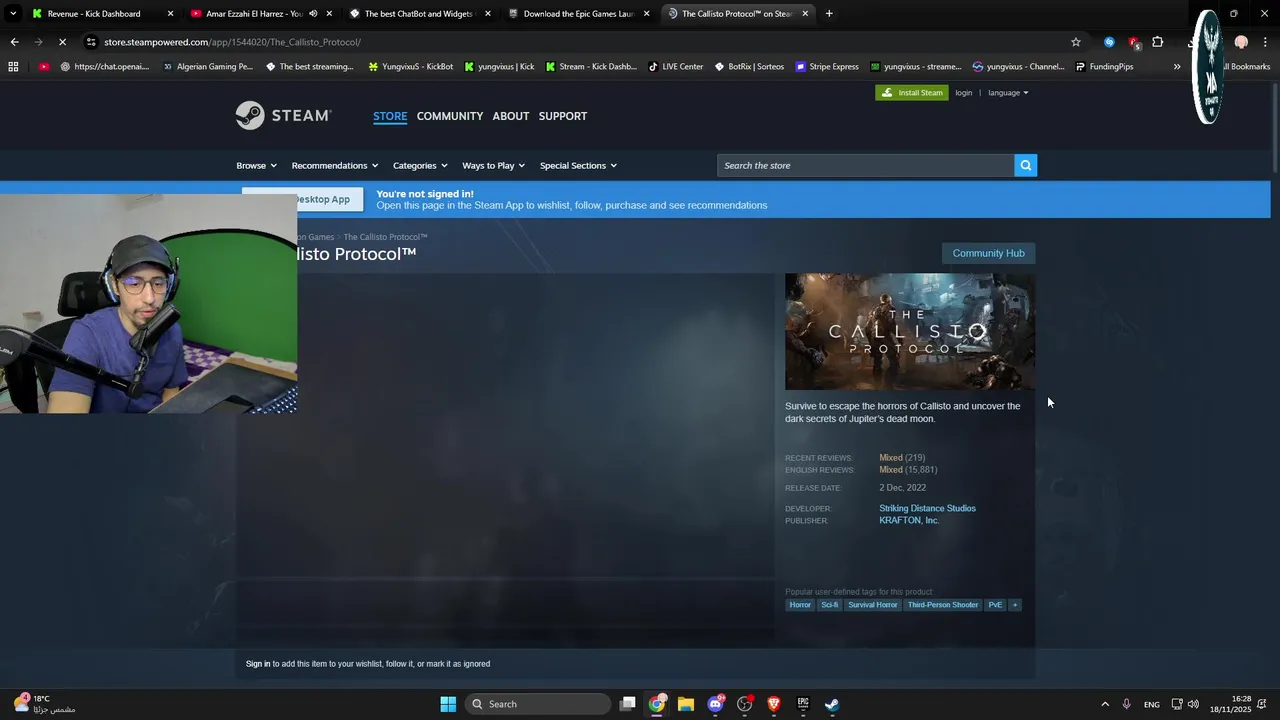
Task: Open the apps grid in bookmarks bar
Action: 13,67
